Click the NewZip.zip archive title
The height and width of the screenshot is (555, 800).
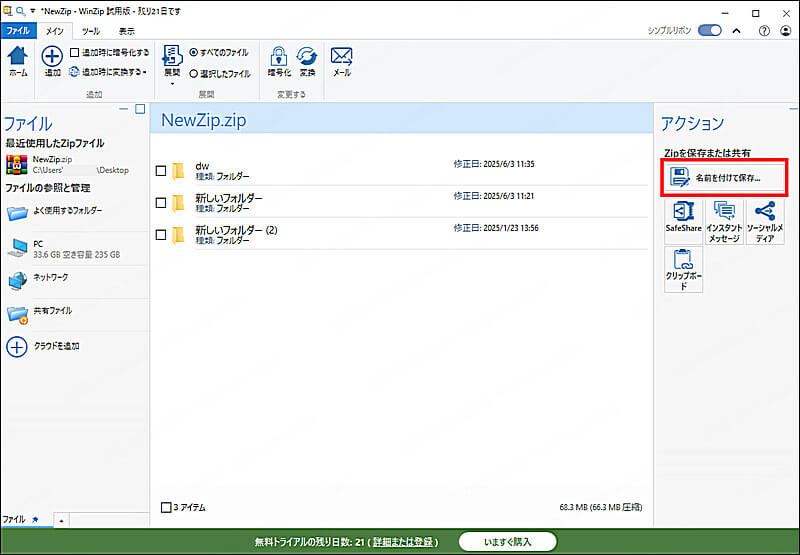[204, 120]
